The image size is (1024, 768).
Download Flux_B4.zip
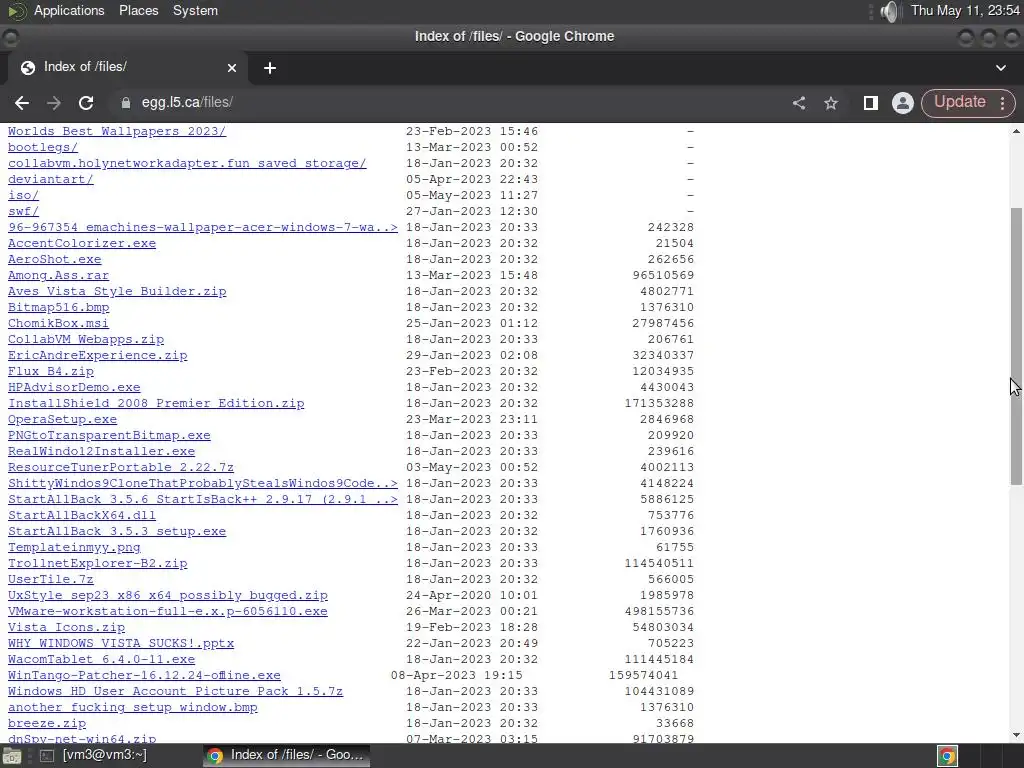pos(50,372)
